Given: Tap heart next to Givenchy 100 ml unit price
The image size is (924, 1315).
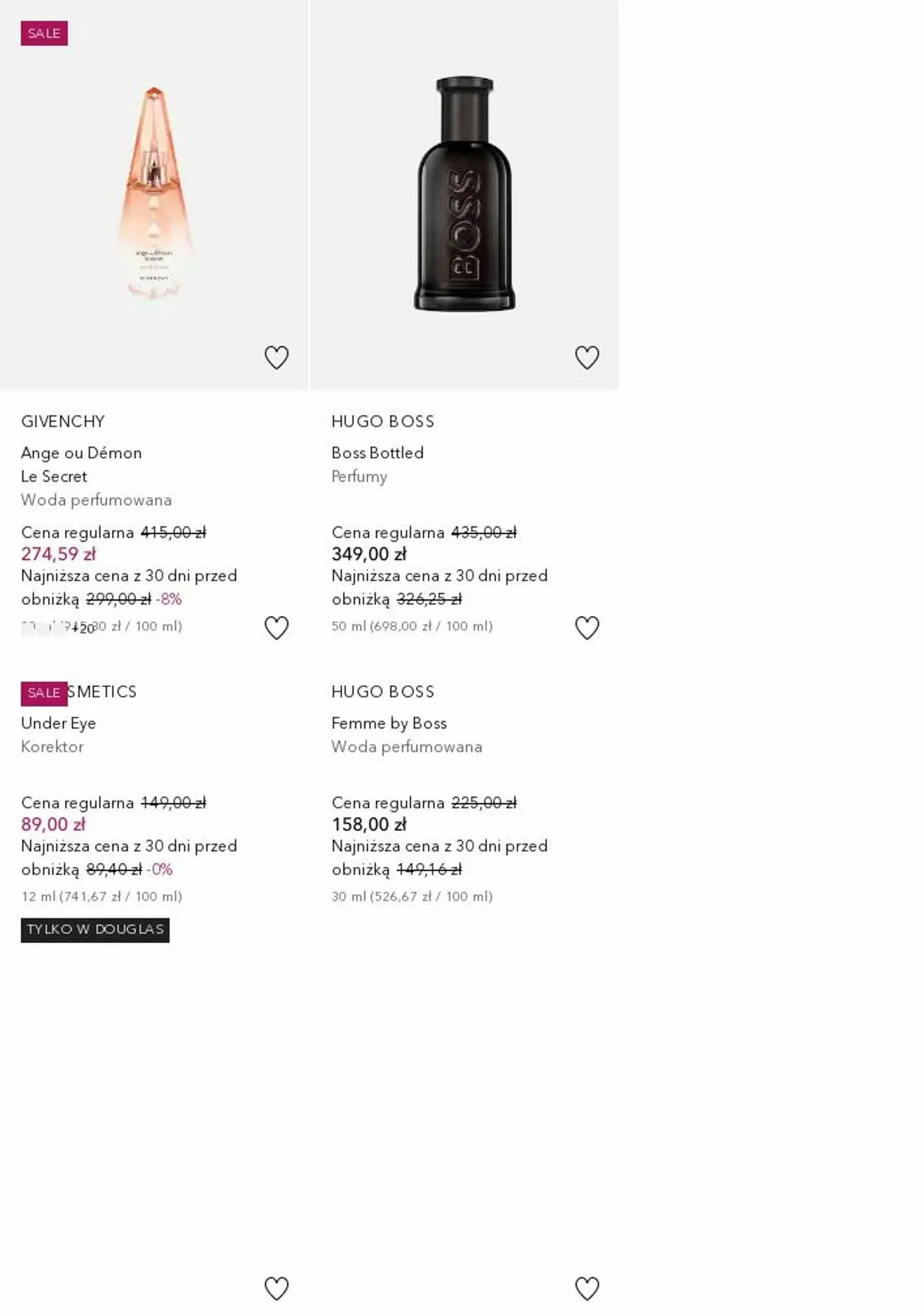Looking at the screenshot, I should (276, 628).
